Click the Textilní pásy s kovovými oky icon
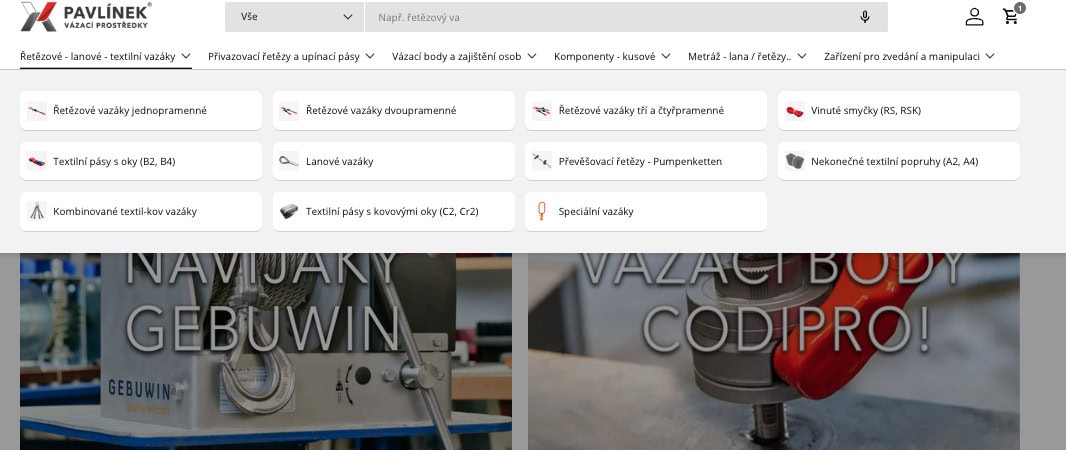 [289, 211]
